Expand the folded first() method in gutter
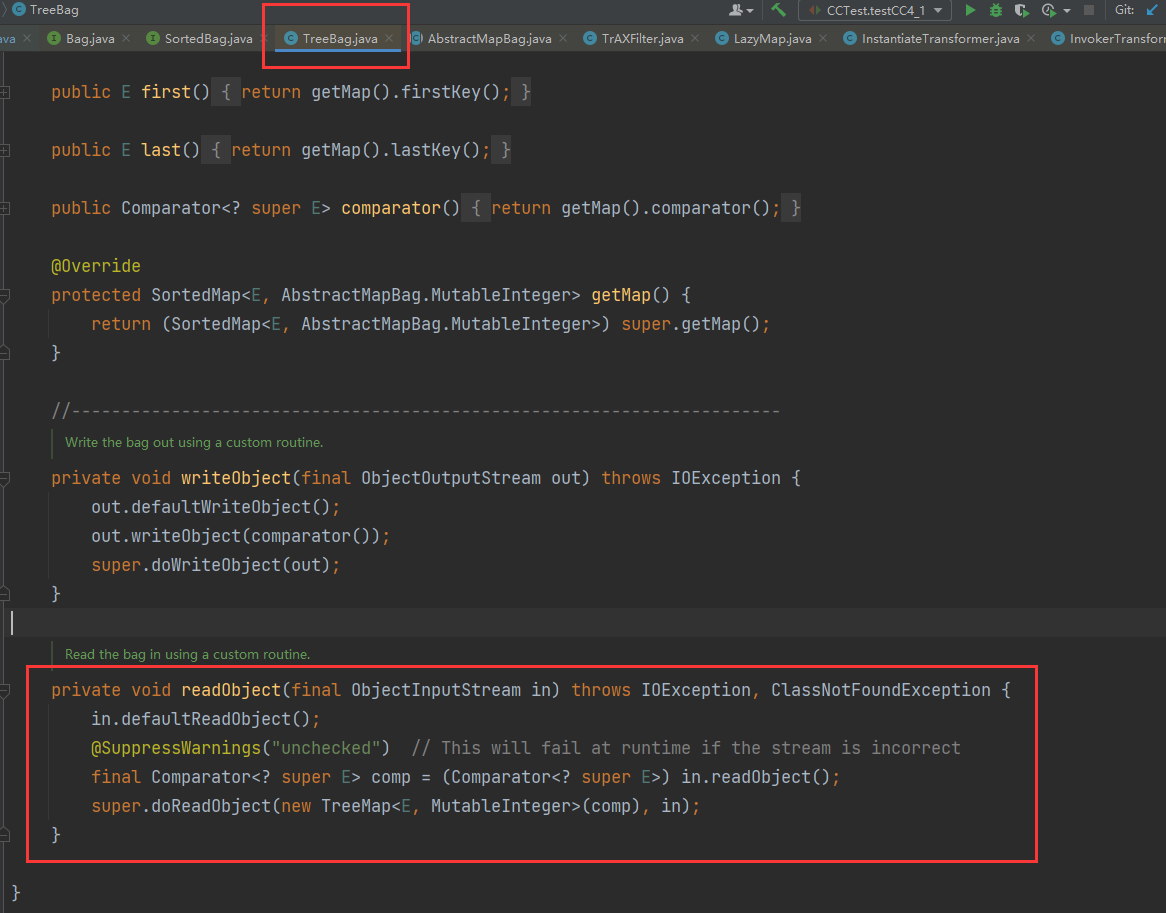This screenshot has width=1166, height=913. pos(4,92)
